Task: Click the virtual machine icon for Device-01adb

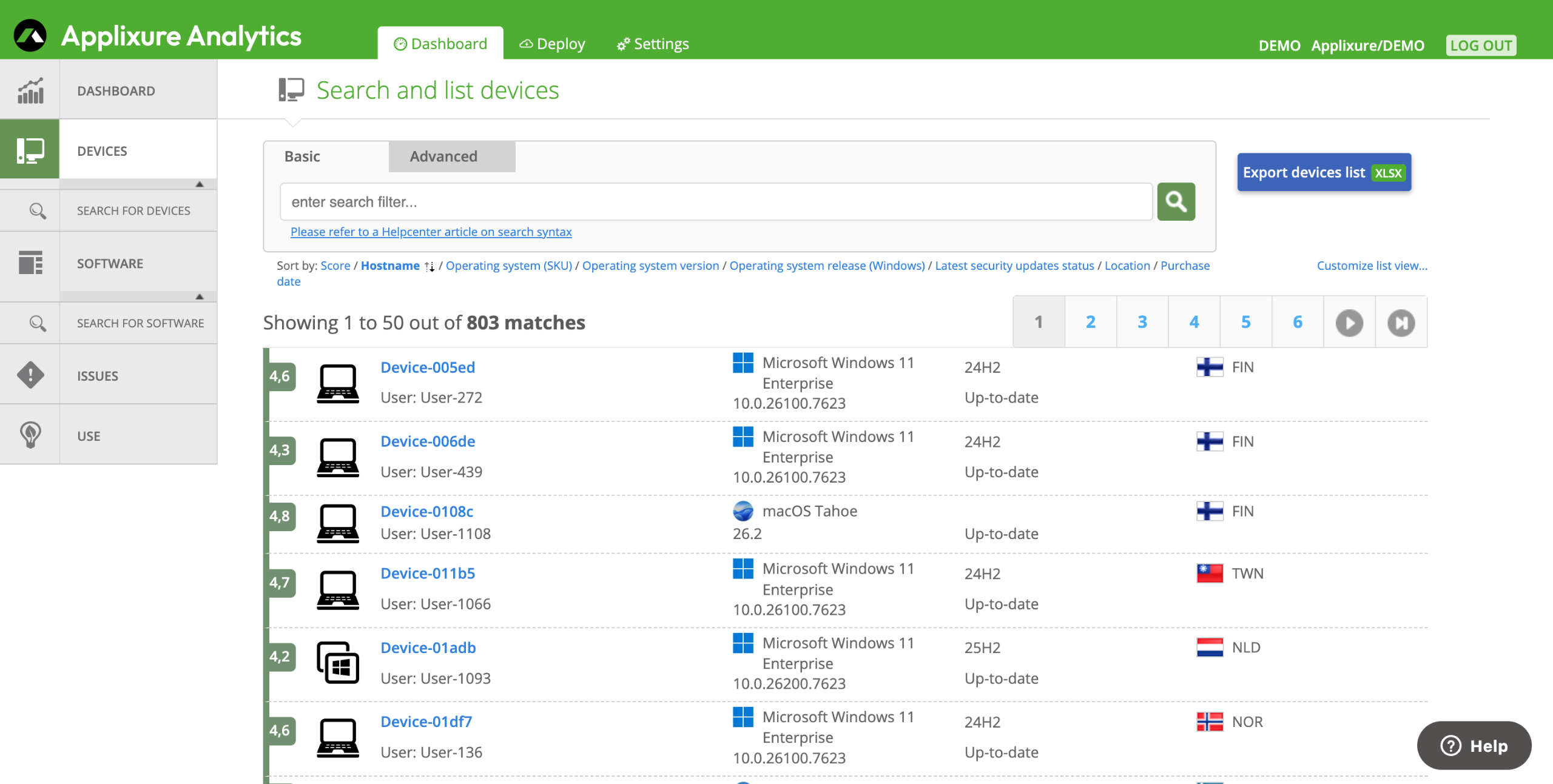Action: pos(337,662)
